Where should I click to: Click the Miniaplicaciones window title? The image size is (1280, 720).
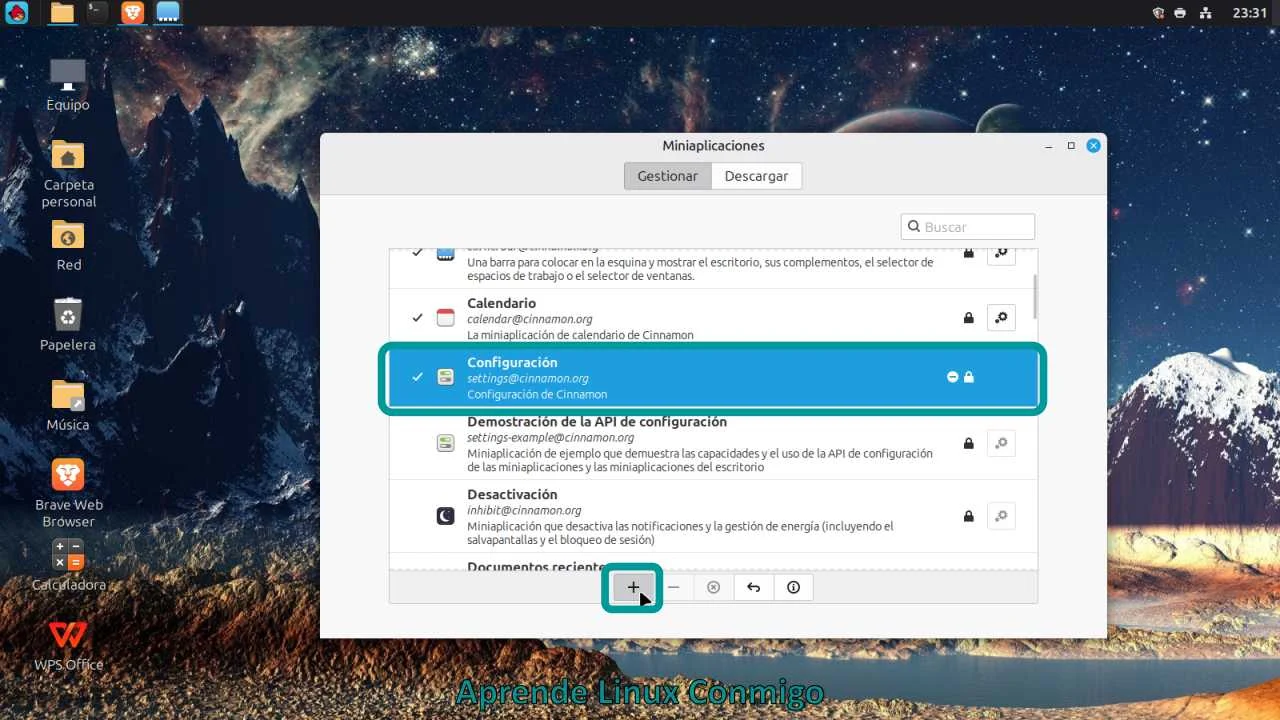tap(713, 145)
